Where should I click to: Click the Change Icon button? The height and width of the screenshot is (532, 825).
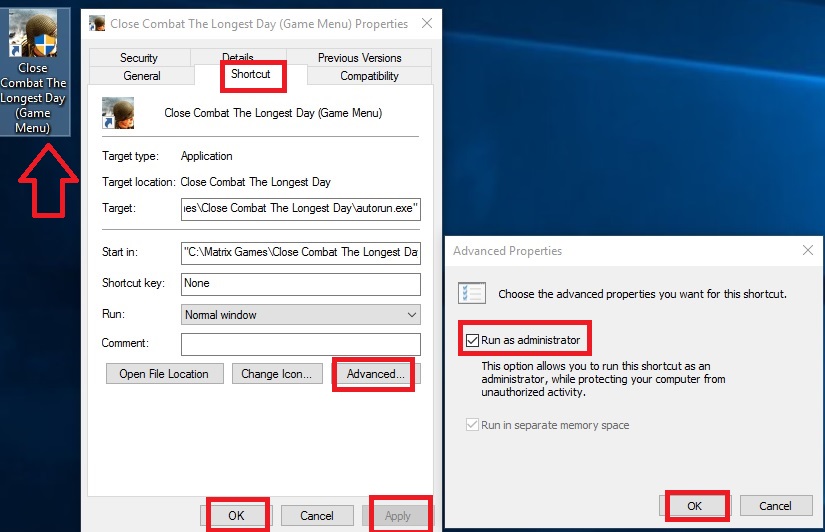click(x=277, y=374)
